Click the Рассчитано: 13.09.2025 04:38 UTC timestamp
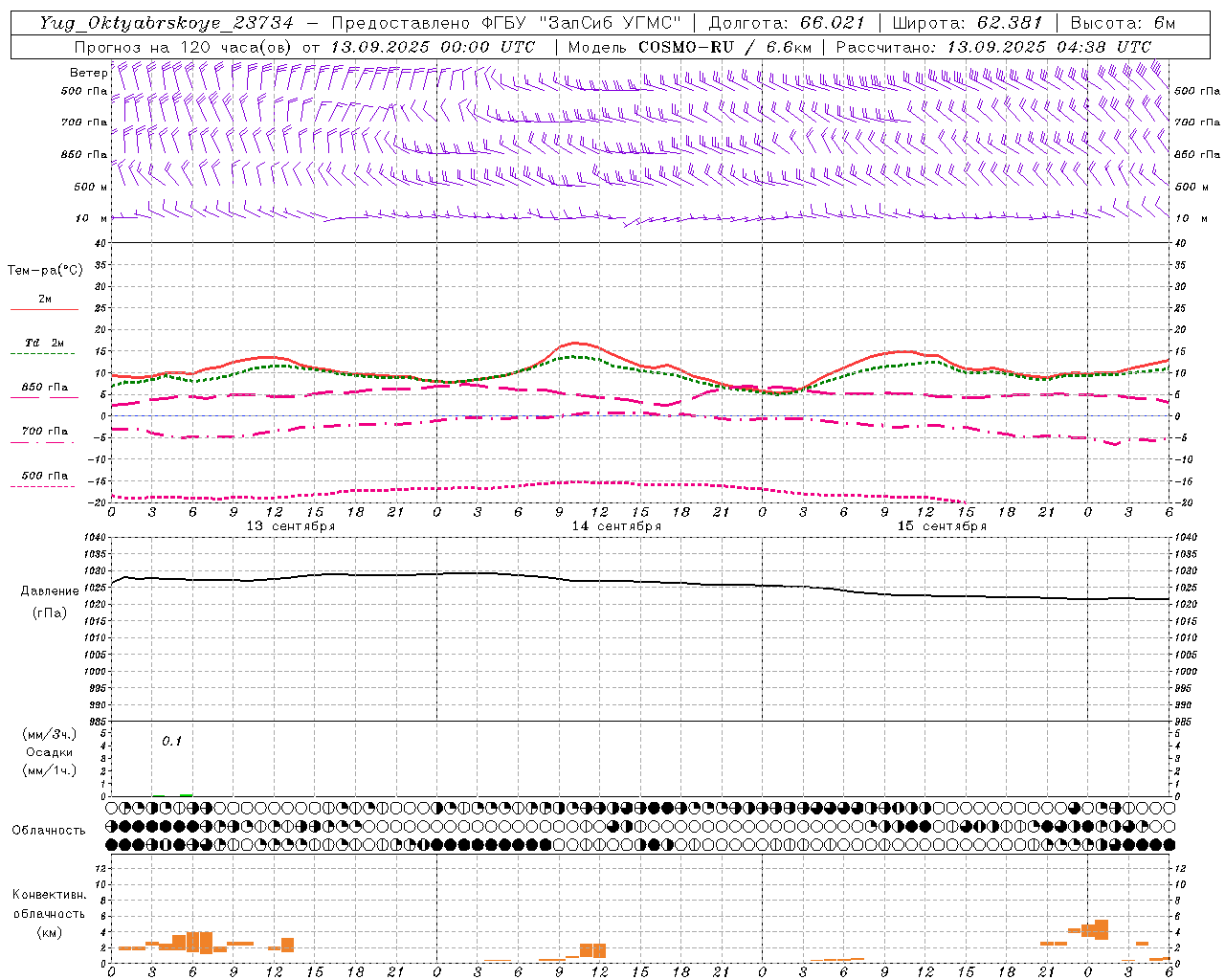1225x980 pixels. (993, 47)
